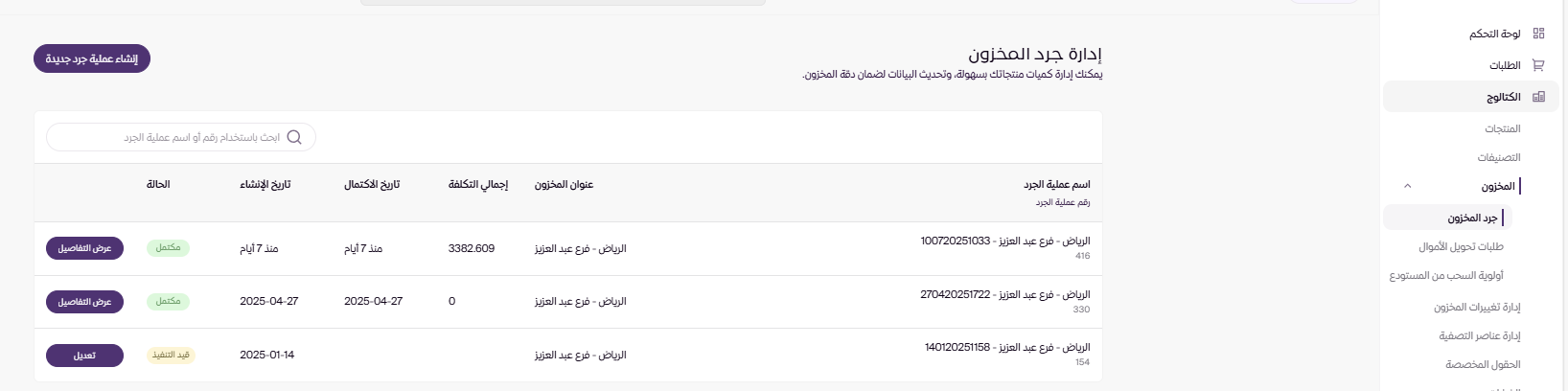Click the search magnifier icon

pos(294,137)
